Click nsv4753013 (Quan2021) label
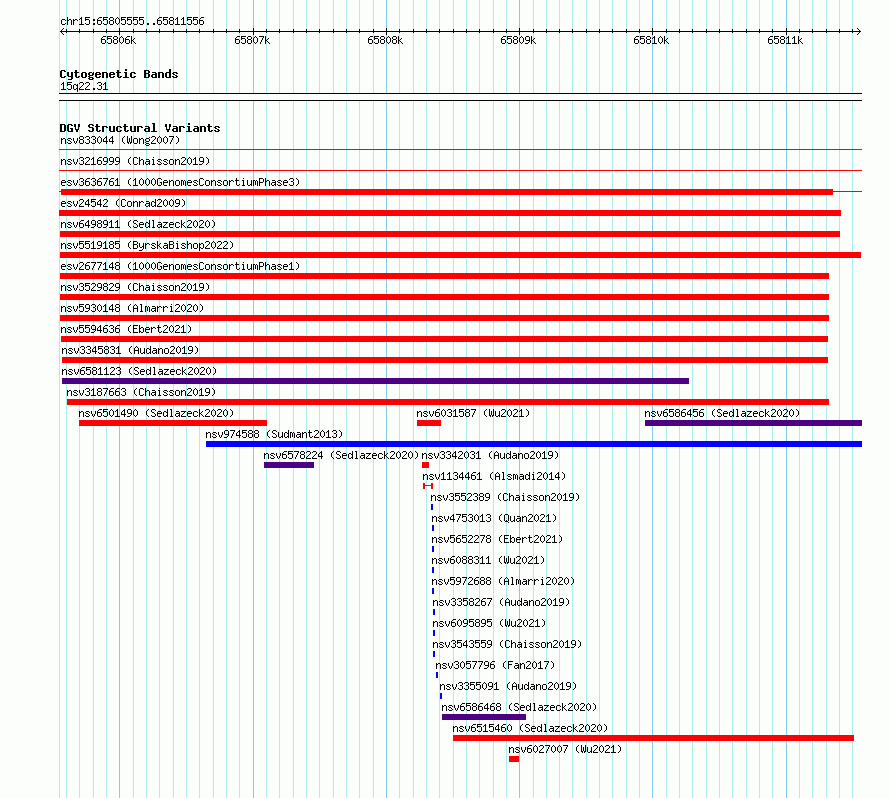890x798 pixels. pyautogui.click(x=494, y=518)
